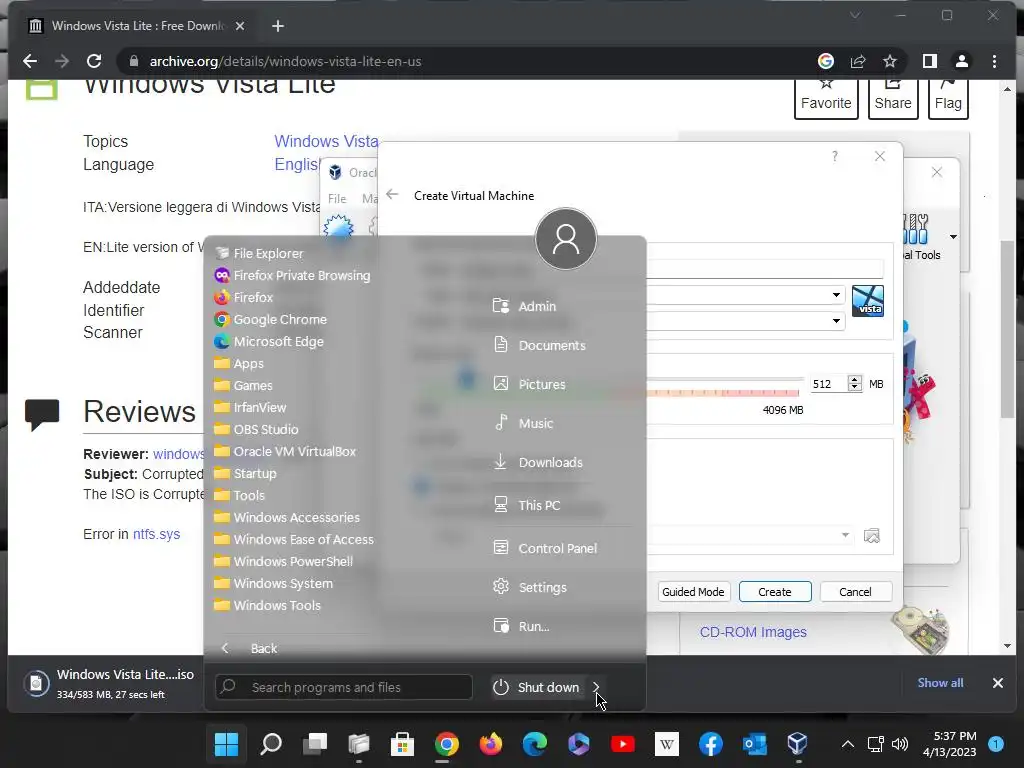Click the Windows Vista topic link
Screen dimensions: 1024x768
(x=326, y=141)
